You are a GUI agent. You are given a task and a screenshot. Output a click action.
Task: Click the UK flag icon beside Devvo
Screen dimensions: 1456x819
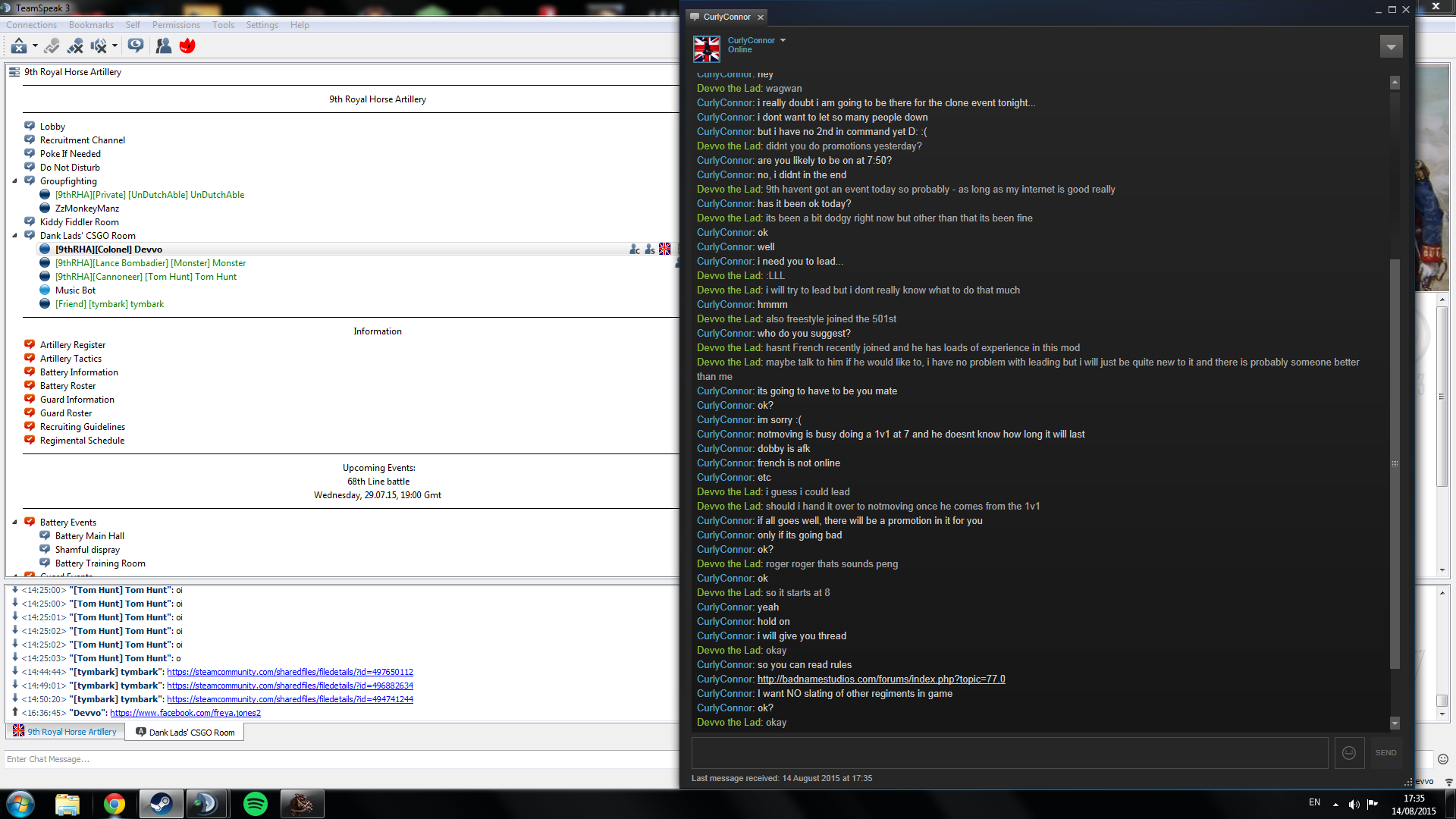click(665, 249)
